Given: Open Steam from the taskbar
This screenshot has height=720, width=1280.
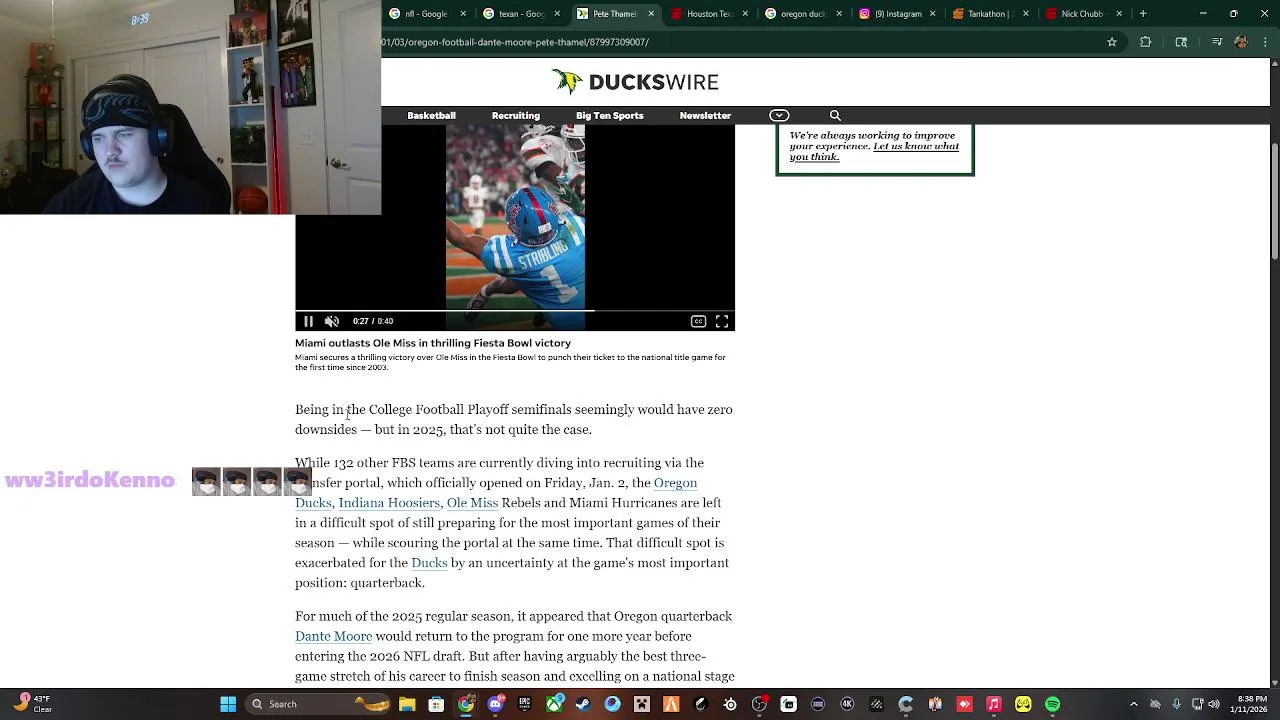Looking at the screenshot, I should tap(583, 704).
